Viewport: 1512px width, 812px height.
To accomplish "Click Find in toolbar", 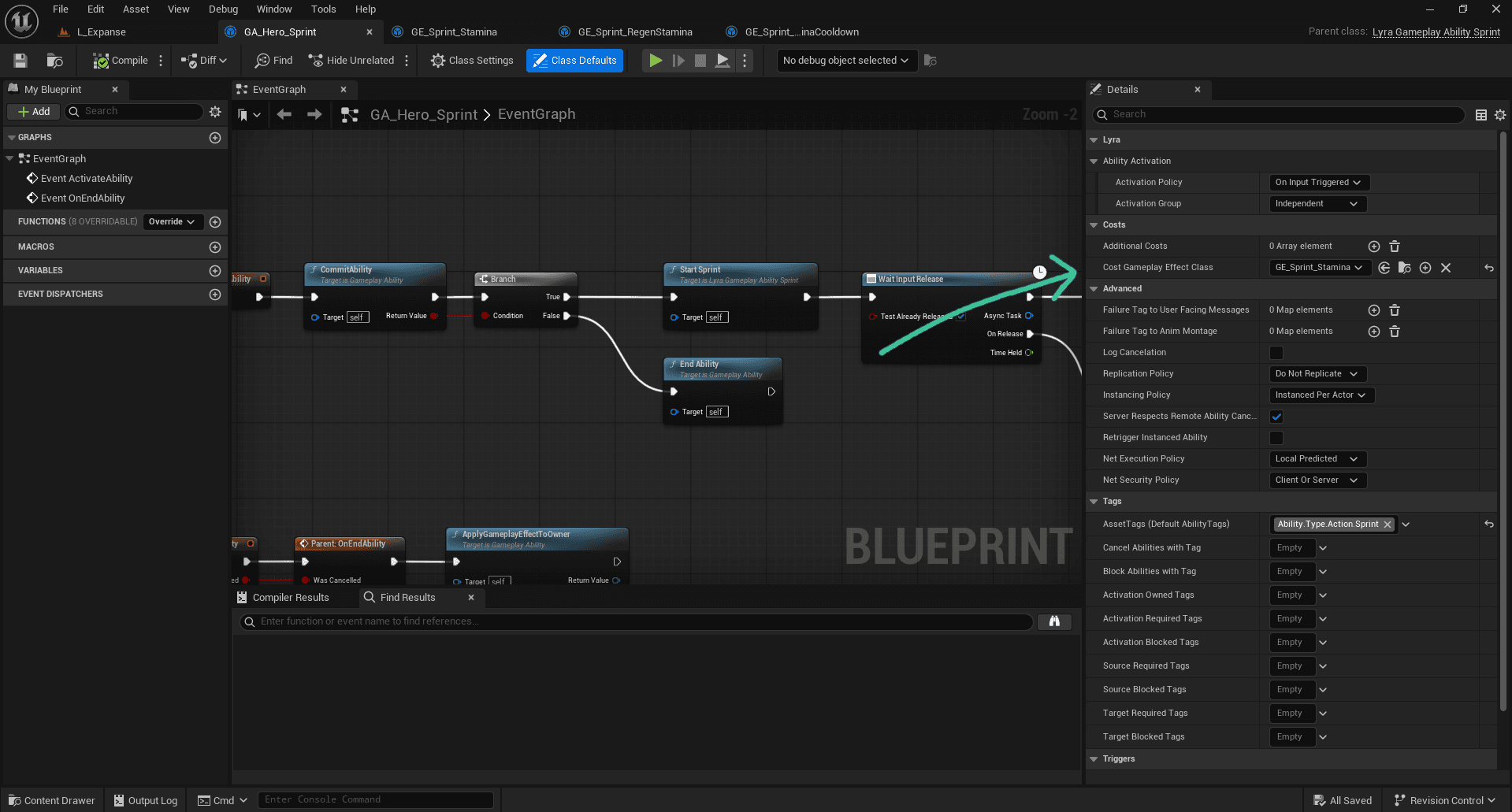I will pos(273,61).
